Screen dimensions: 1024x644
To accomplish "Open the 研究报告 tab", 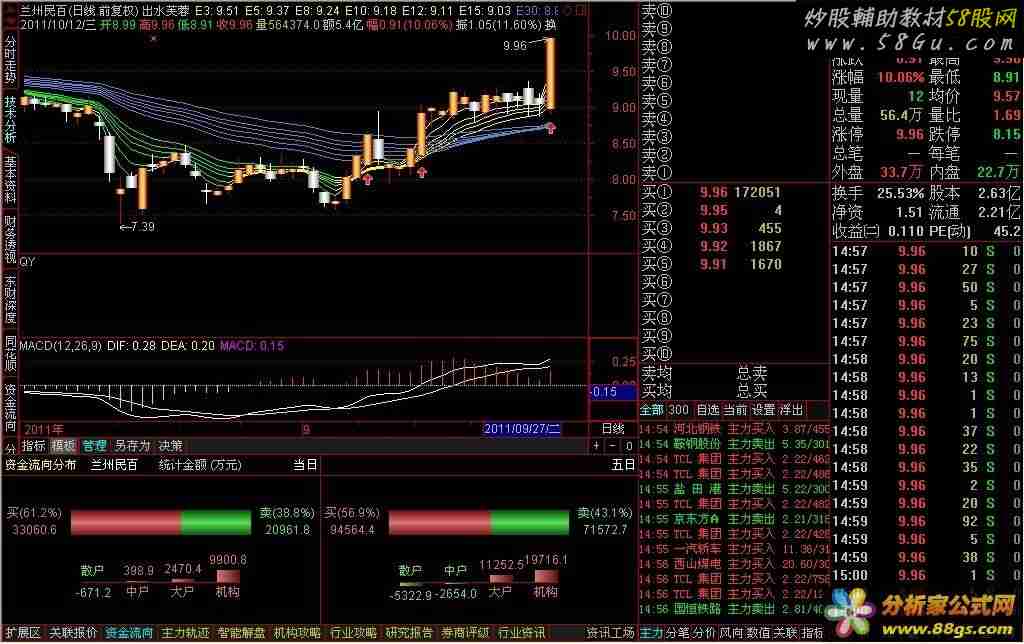I will click(x=409, y=633).
